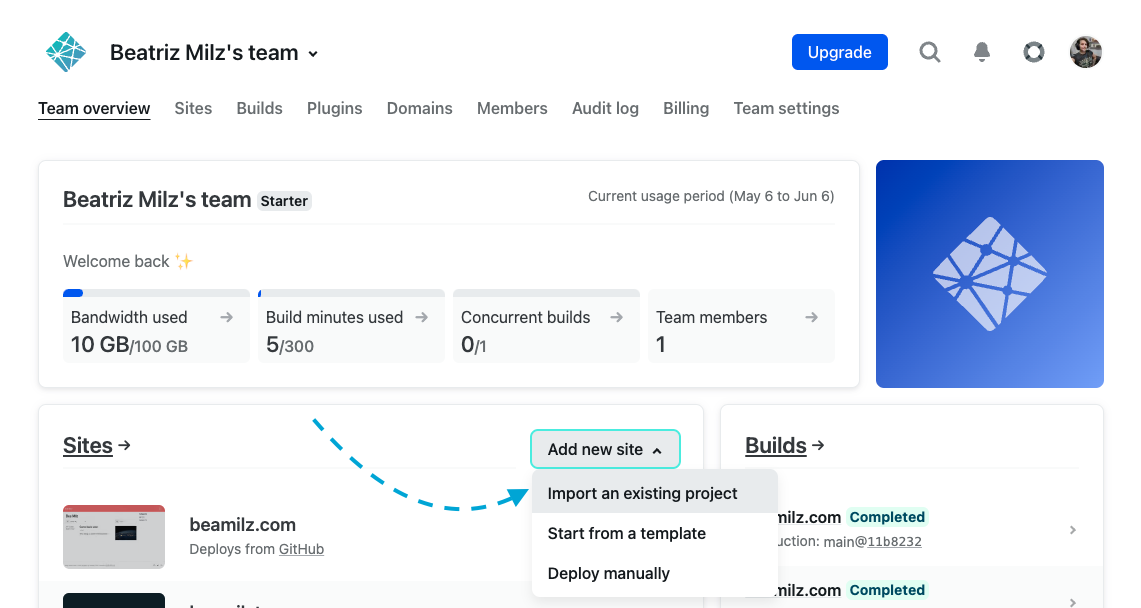Open the Audit log tab
Screen dimensions: 1141x608
click(605, 108)
